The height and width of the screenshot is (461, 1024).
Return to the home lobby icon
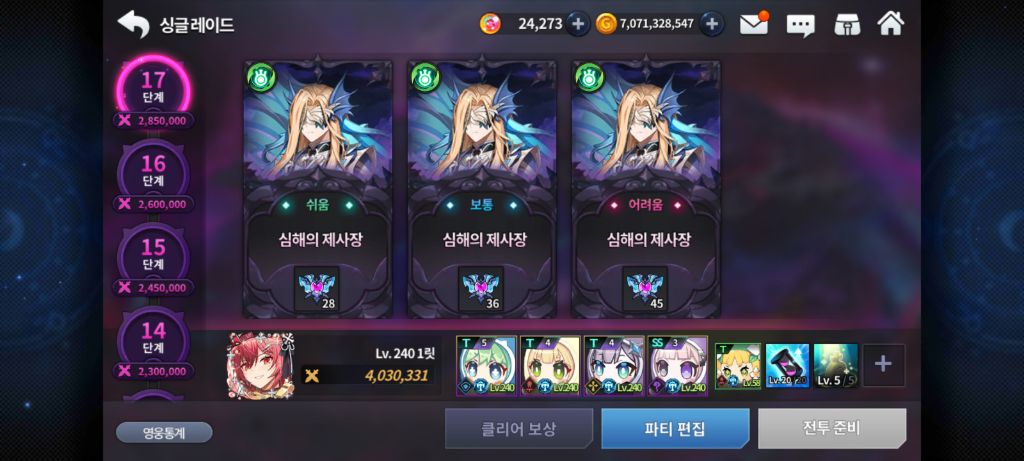pyautogui.click(x=891, y=24)
